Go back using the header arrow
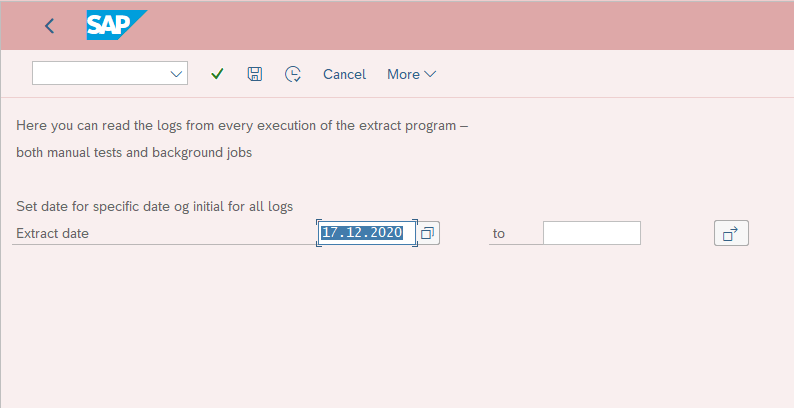The height and width of the screenshot is (408, 794). pos(49,26)
